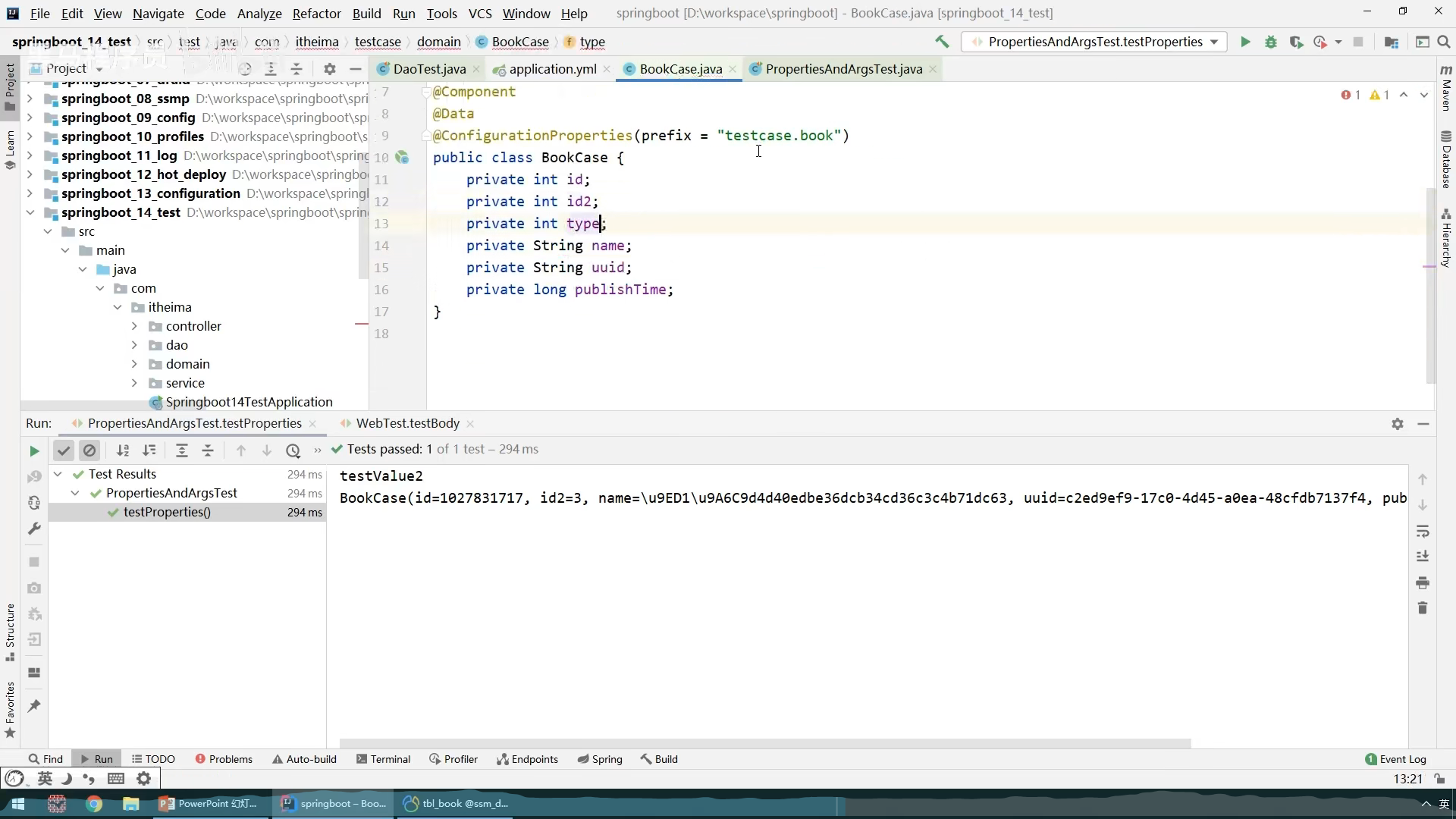Screen dimensions: 1456x819
Task: Open the Refactor menu
Action: click(316, 14)
